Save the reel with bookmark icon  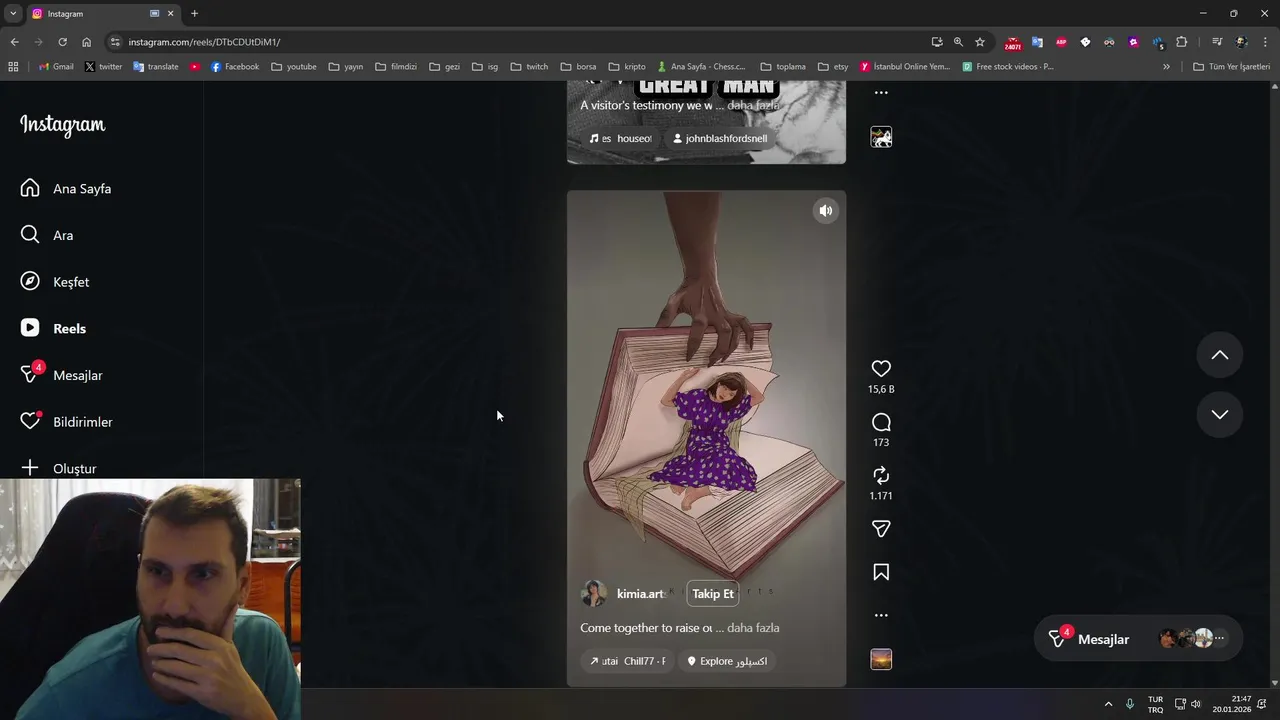coord(881,572)
